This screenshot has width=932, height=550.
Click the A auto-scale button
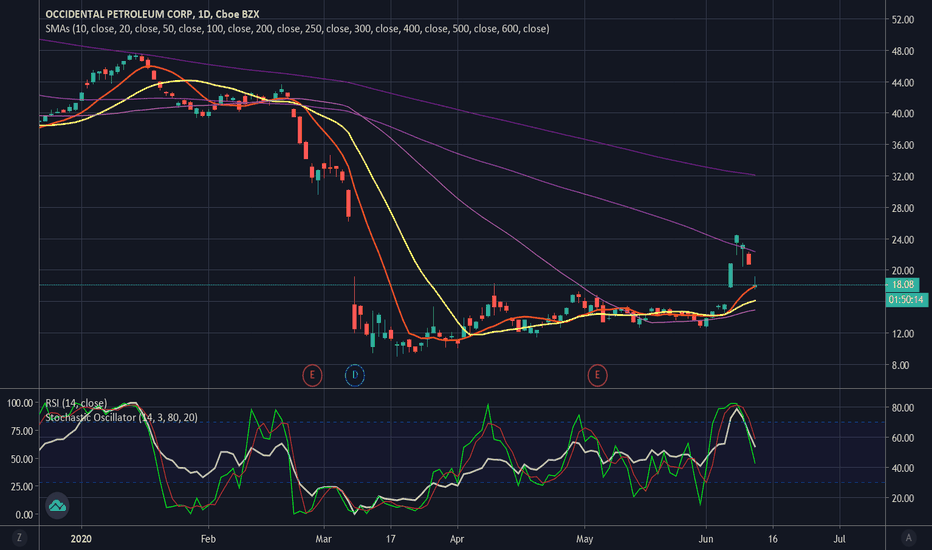pyautogui.click(x=908, y=538)
